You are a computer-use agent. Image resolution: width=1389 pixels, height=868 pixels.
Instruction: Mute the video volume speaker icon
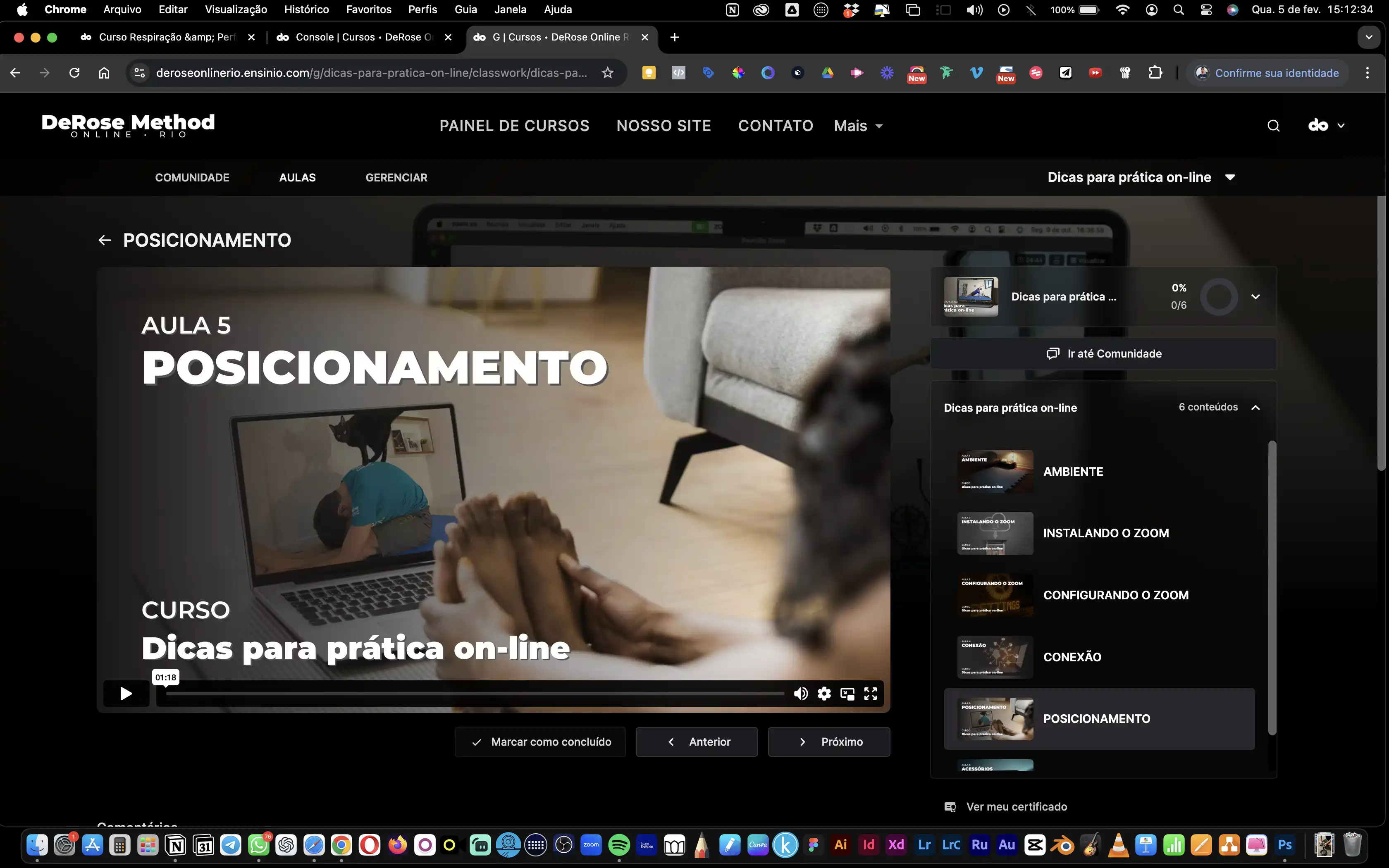pyautogui.click(x=800, y=694)
